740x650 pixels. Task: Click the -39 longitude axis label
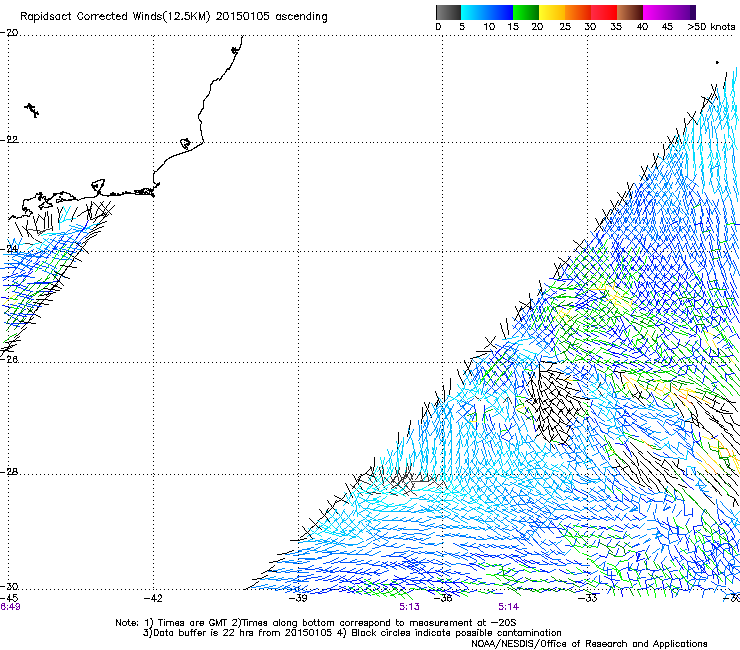pyautogui.click(x=298, y=598)
